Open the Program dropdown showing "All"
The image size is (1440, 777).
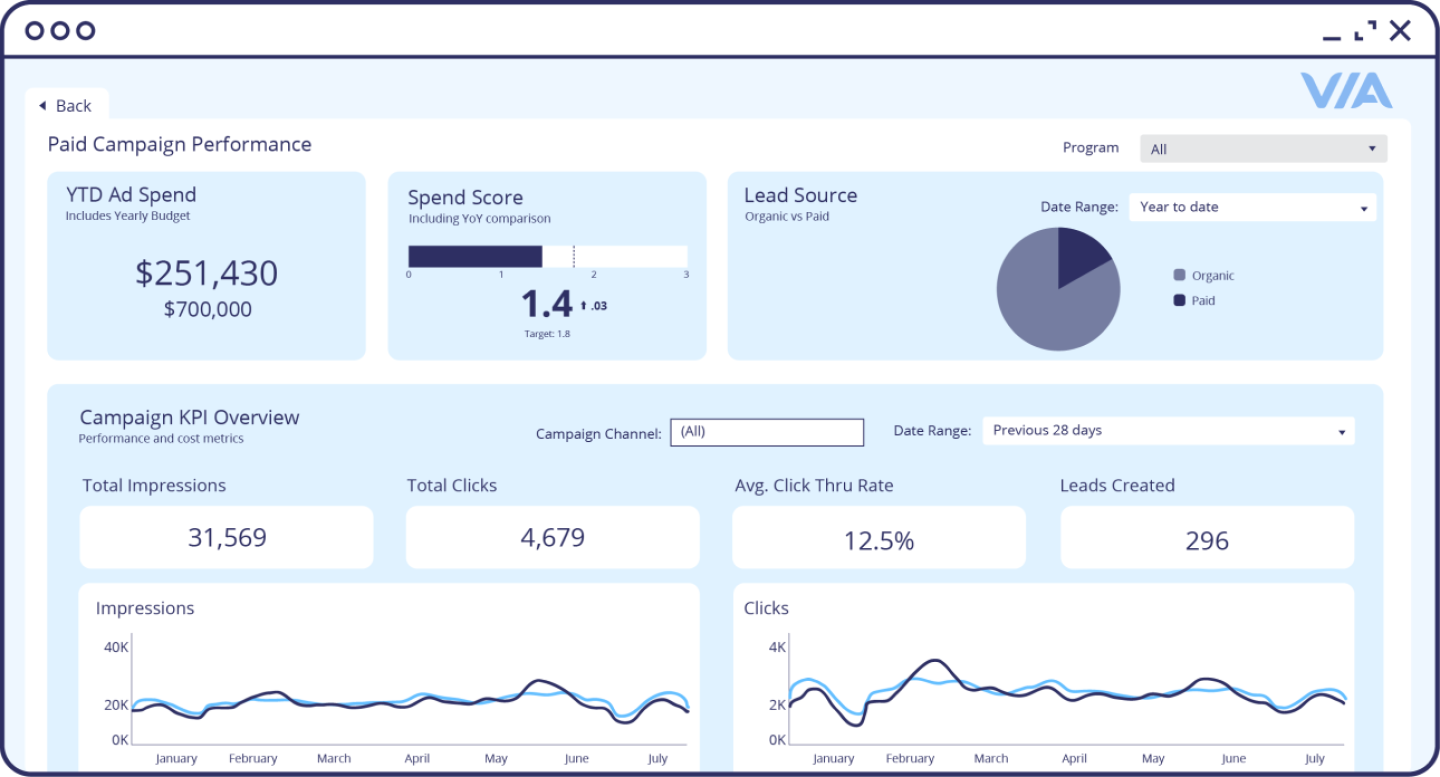point(1262,148)
